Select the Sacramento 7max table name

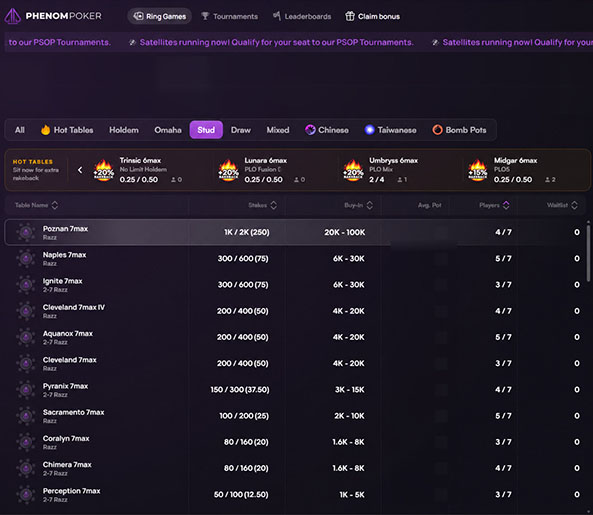tap(73, 412)
